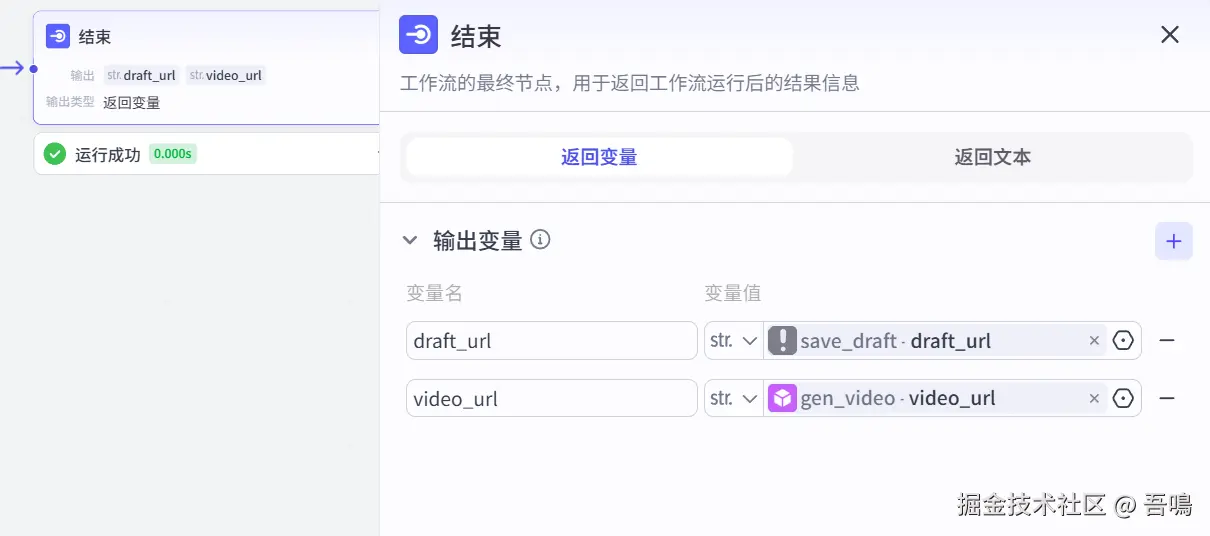This screenshot has width=1210, height=536.
Task: Clear the save_draft · draft_url reference
Action: pyautogui.click(x=1094, y=341)
